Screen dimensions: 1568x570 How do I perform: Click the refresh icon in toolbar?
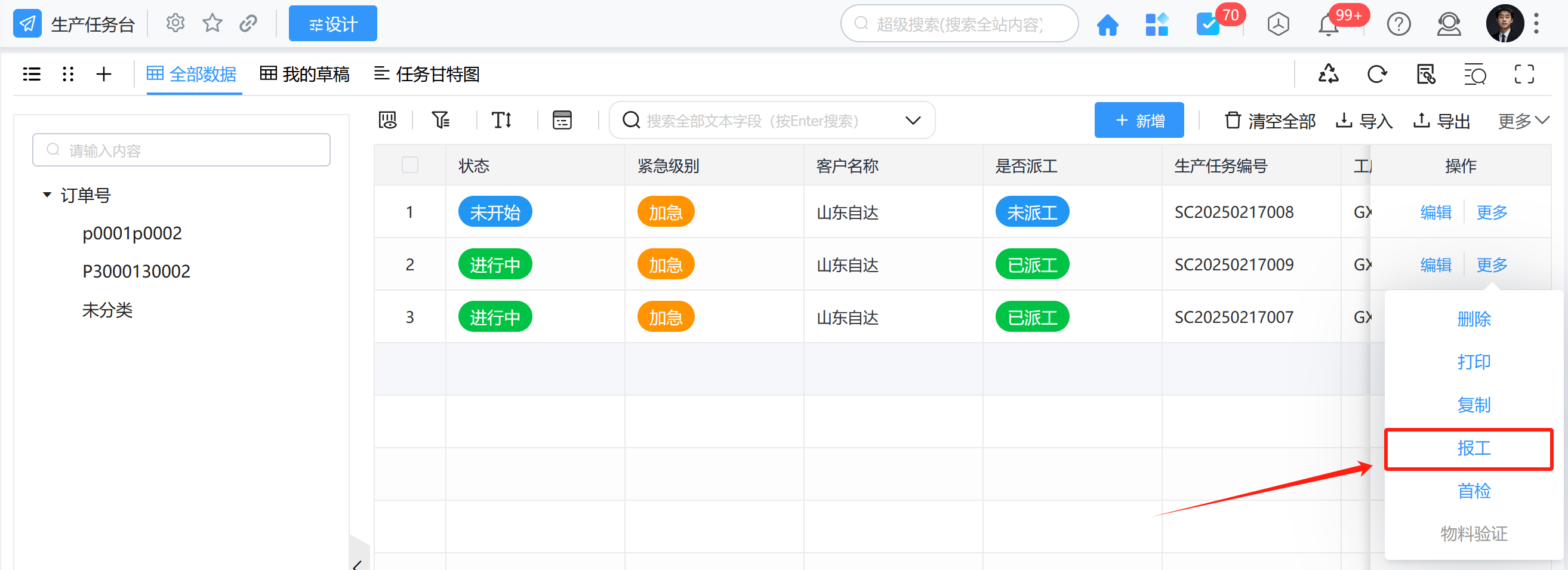pos(1376,74)
